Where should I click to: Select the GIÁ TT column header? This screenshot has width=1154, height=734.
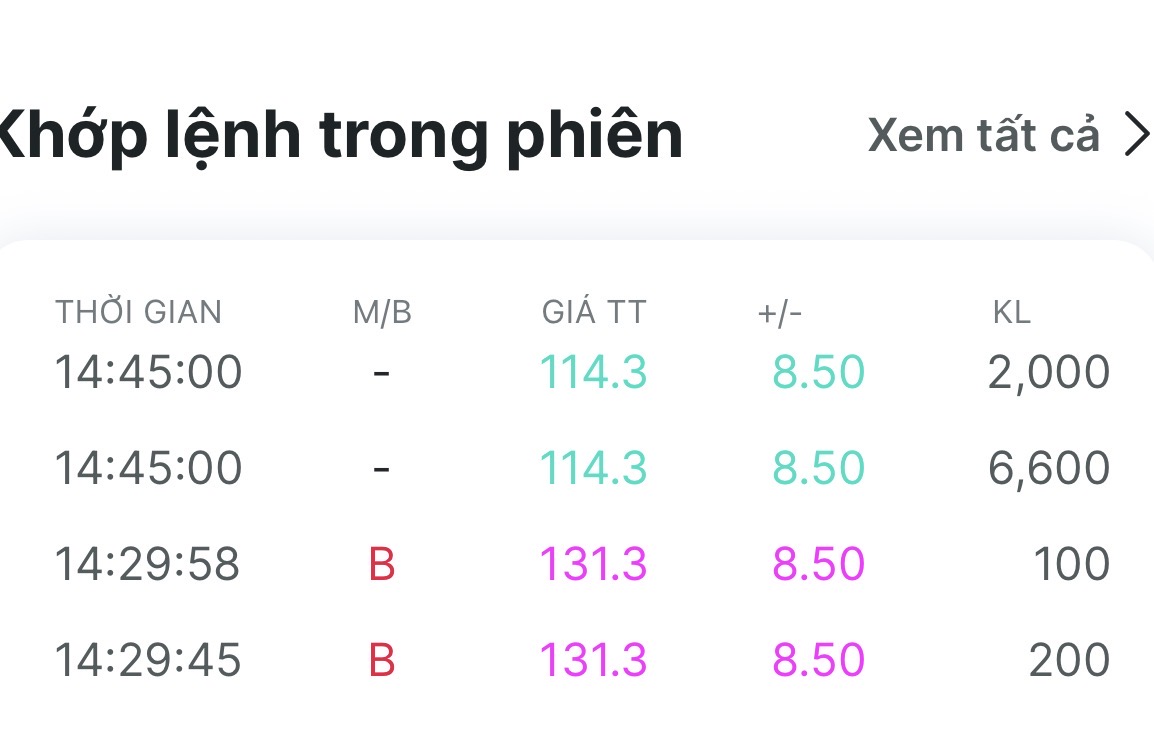594,313
